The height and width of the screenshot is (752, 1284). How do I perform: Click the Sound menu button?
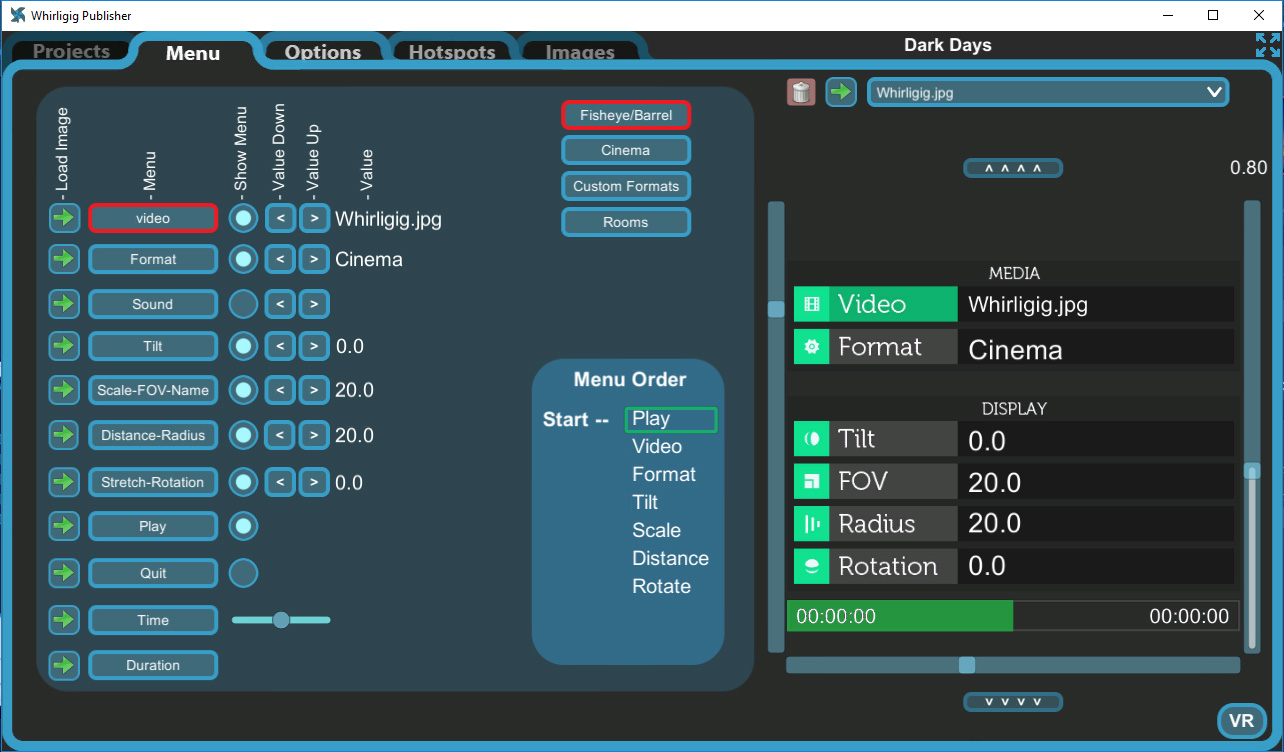click(x=153, y=304)
